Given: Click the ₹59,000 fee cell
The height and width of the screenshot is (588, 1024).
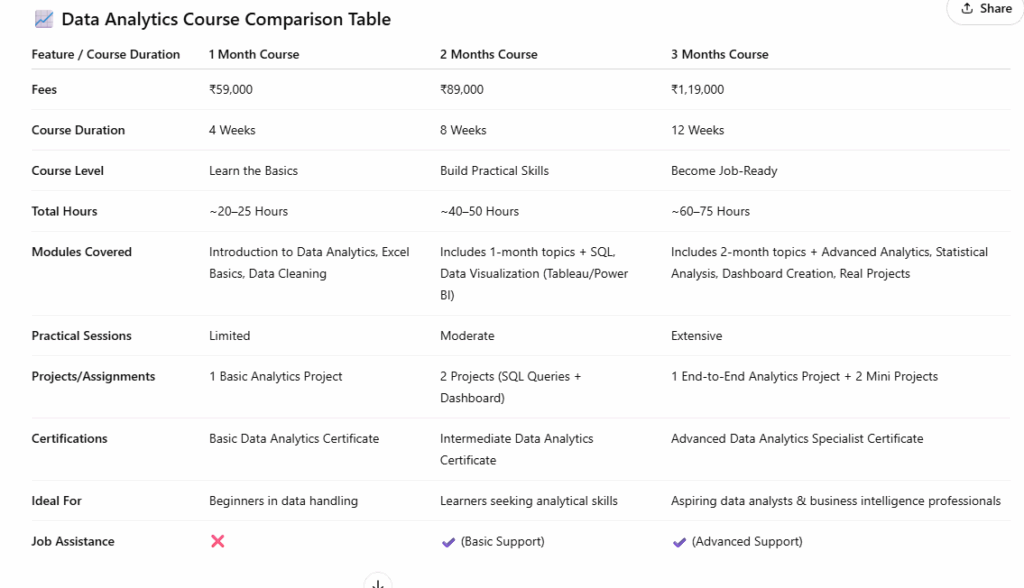Looking at the screenshot, I should (231, 90).
